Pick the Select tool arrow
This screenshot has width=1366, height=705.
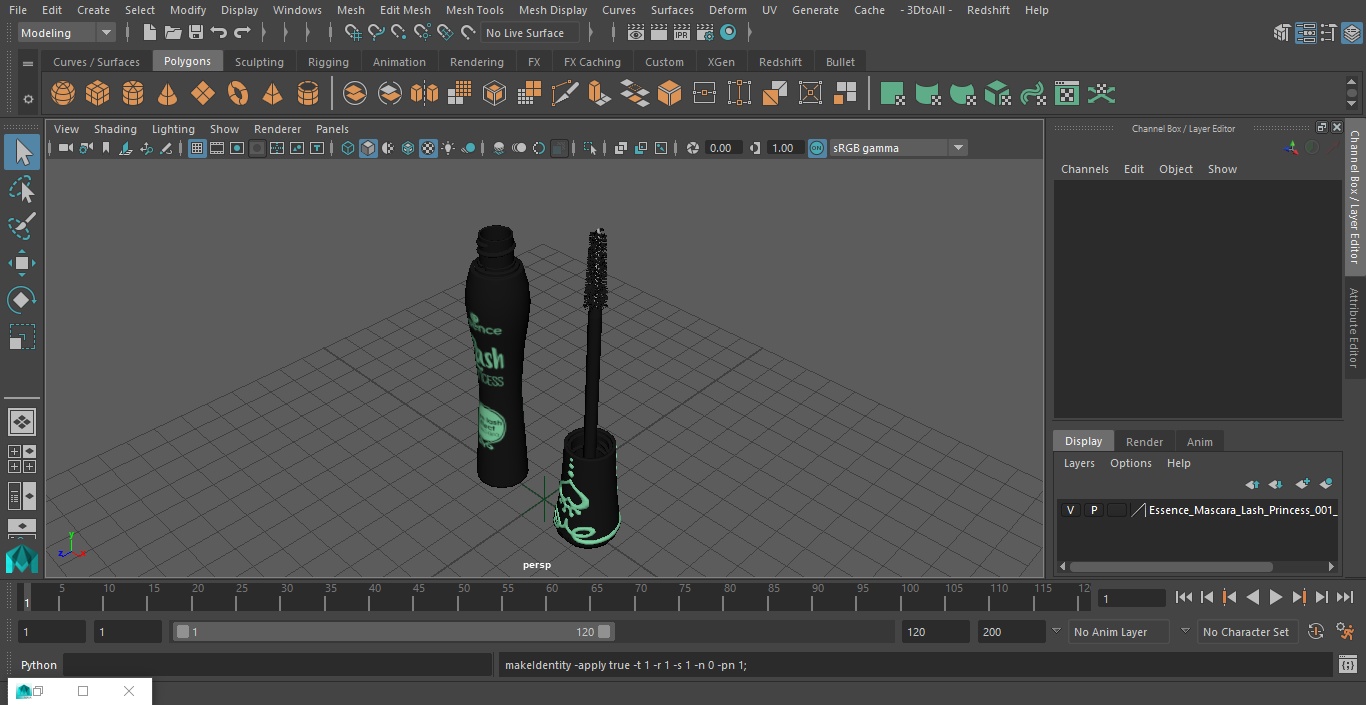pos(22,153)
